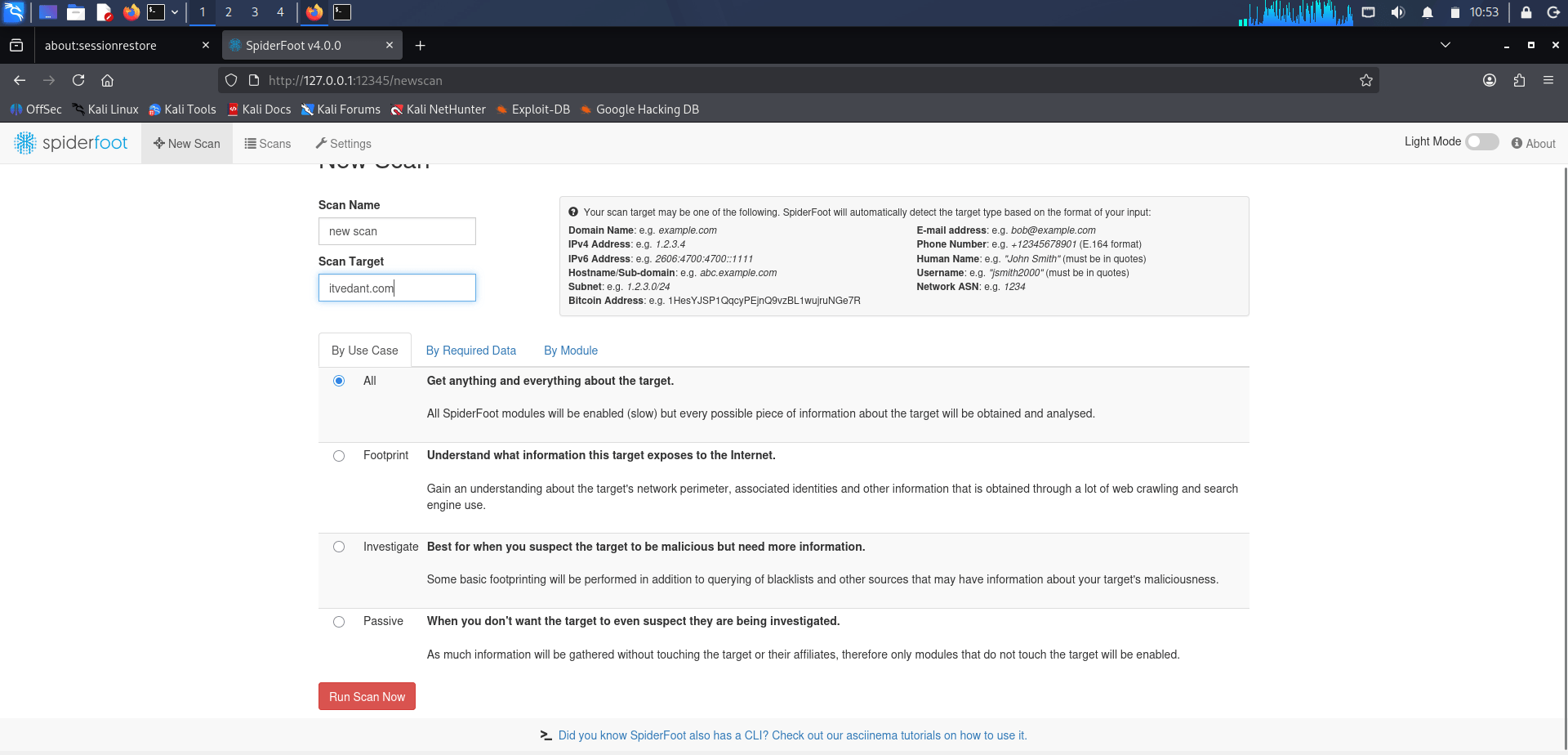This screenshot has width=1568, height=755.
Task: Open the Kali Tools bookmark
Action: (182, 109)
